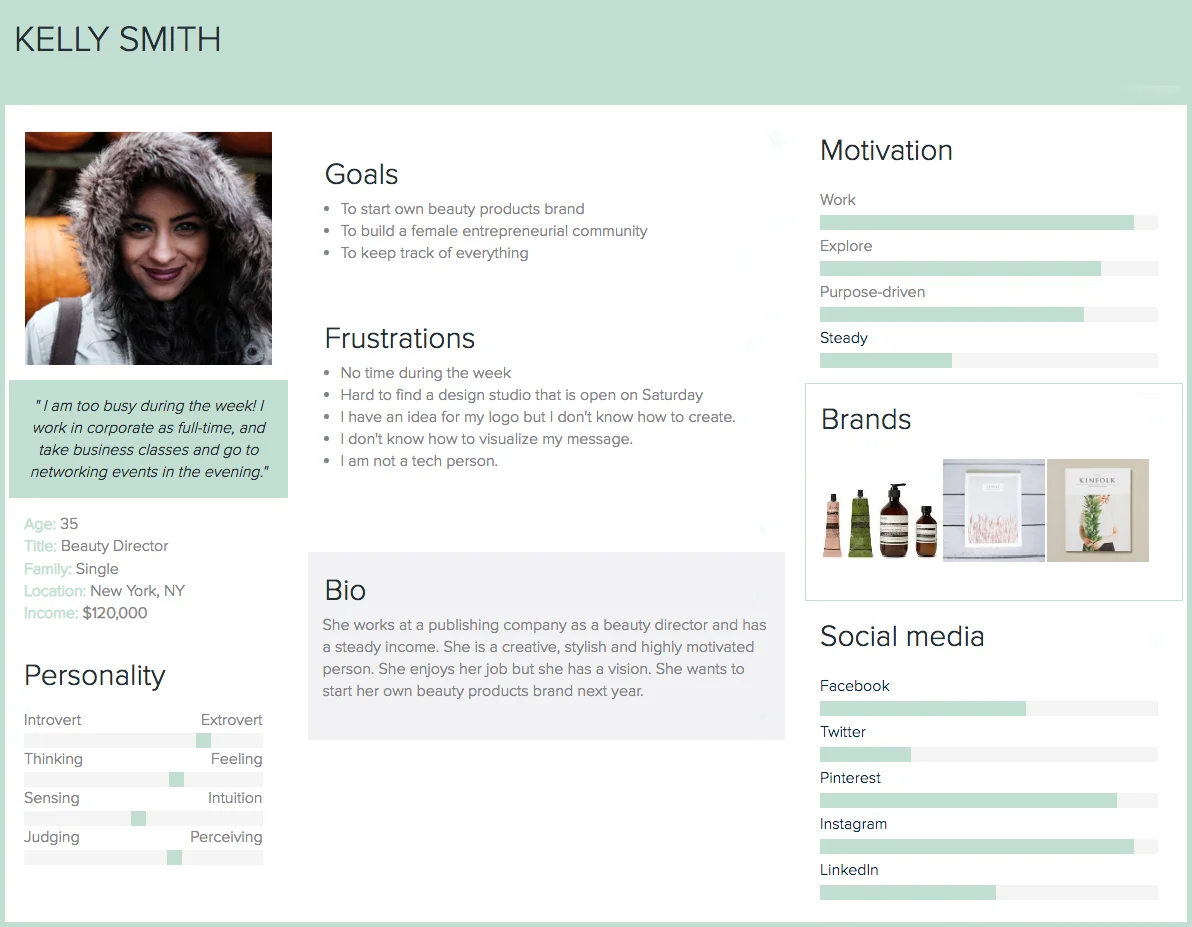
Task: Click the KELLY SMITH title heading
Action: tap(118, 40)
